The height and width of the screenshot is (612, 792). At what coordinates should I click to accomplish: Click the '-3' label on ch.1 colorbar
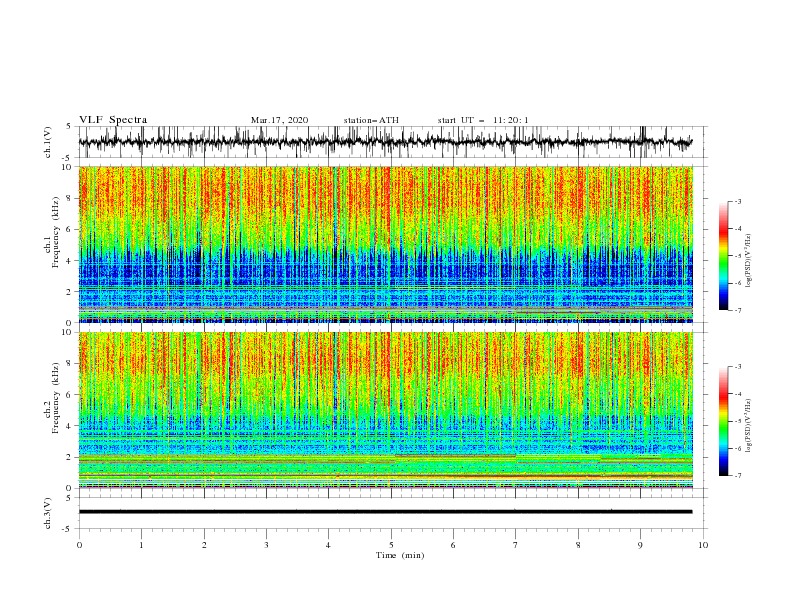[x=738, y=201]
